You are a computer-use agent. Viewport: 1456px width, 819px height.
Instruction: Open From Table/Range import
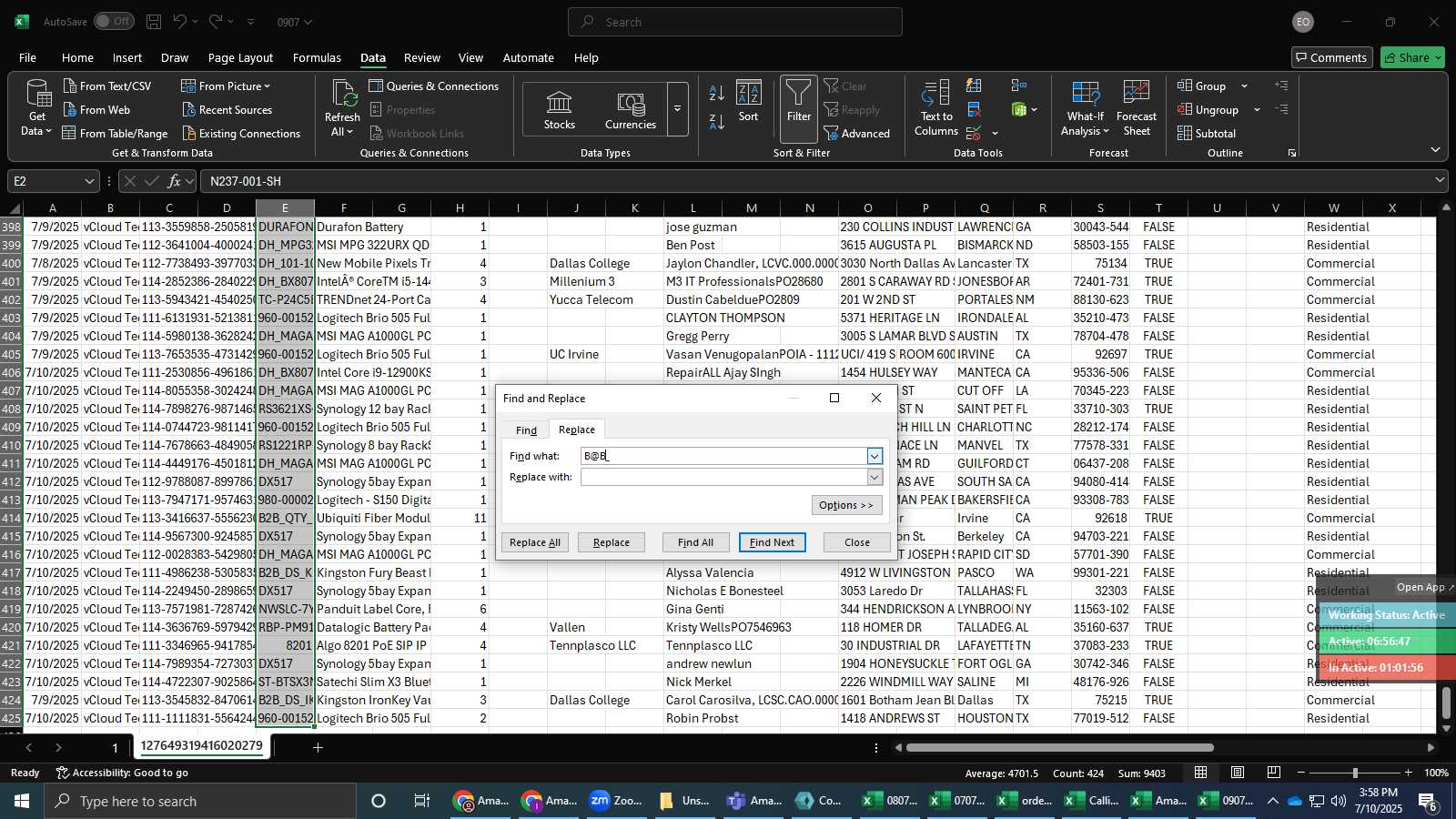[115, 133]
